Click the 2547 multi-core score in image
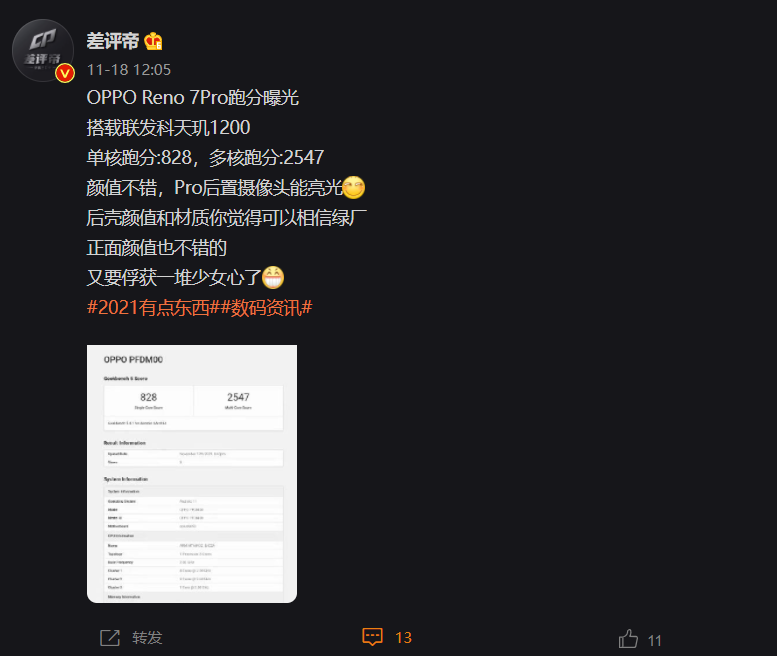777x656 pixels. tap(238, 397)
